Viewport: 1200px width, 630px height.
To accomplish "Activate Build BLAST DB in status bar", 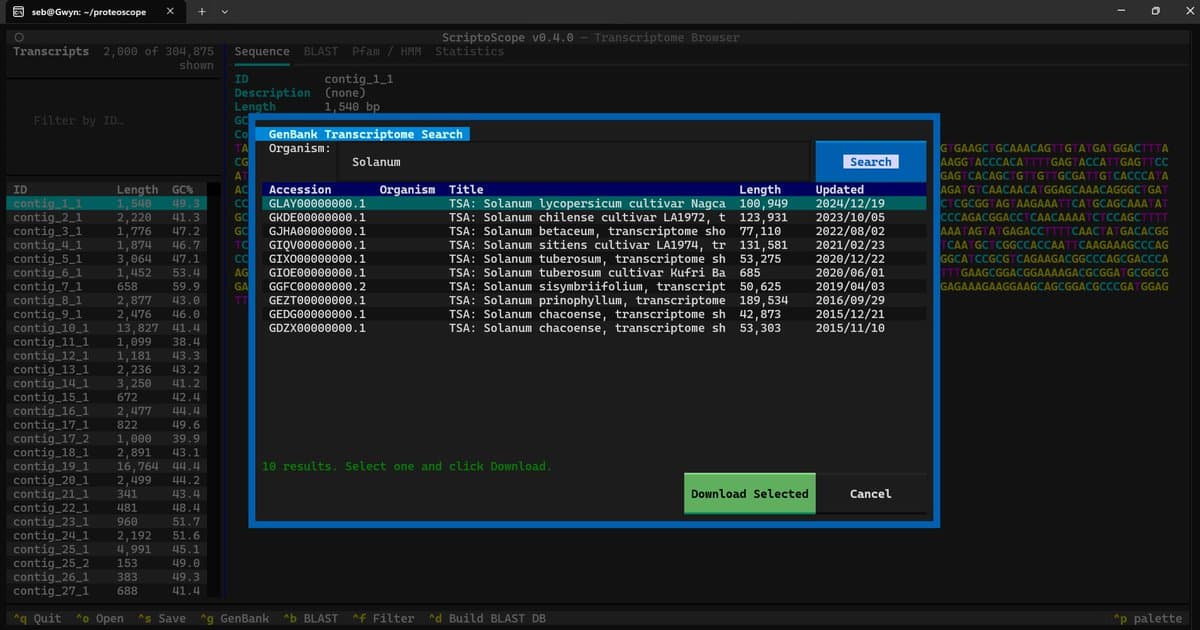I will pos(490,618).
